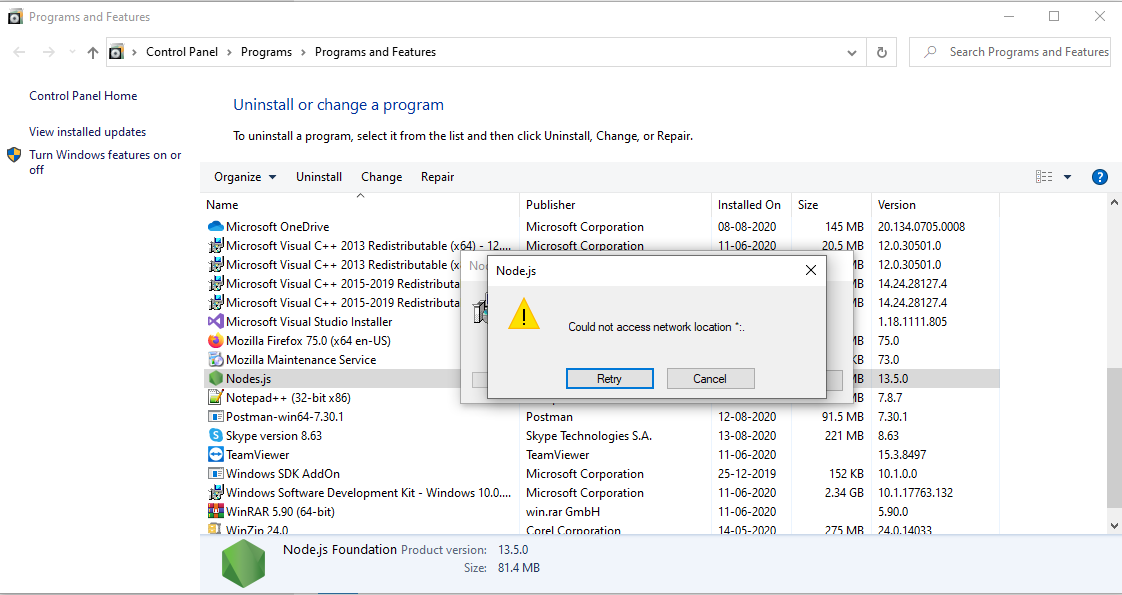Click the Mozilla Firefox 75.0 icon
Screen dimensions: 1122x595
215,340
